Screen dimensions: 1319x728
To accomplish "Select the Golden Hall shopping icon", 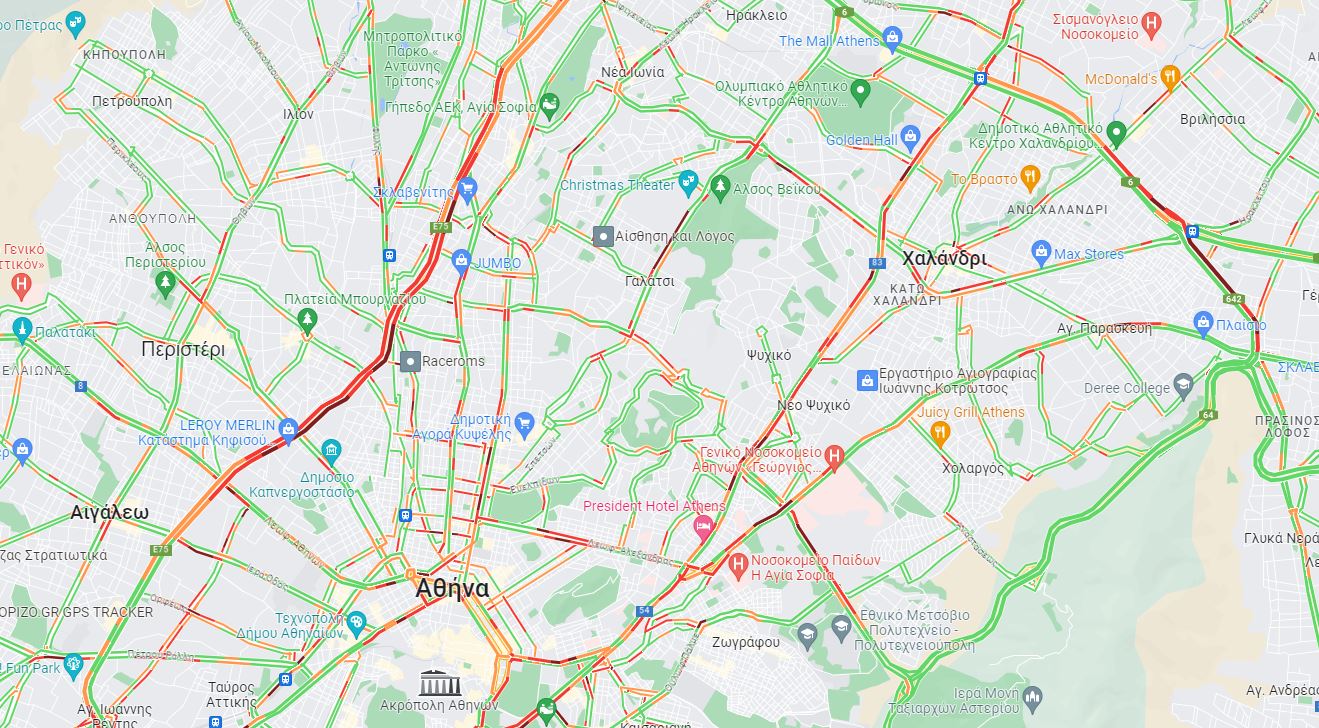I will click(910, 137).
